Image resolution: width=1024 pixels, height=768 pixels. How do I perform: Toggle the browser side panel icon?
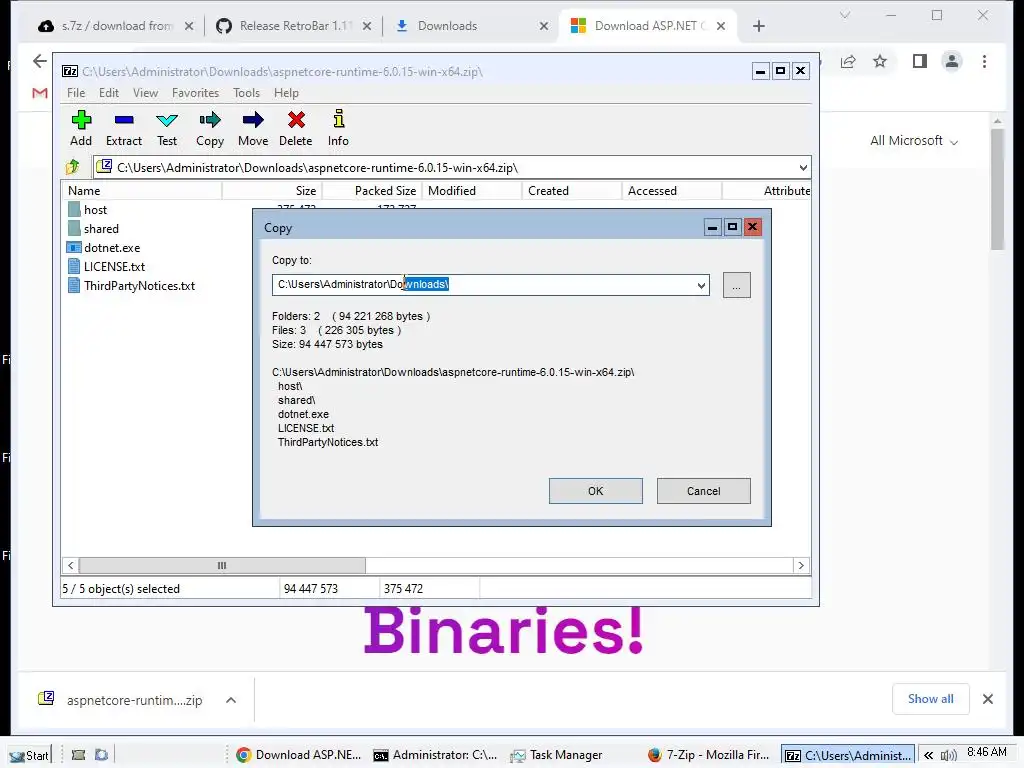(x=920, y=61)
